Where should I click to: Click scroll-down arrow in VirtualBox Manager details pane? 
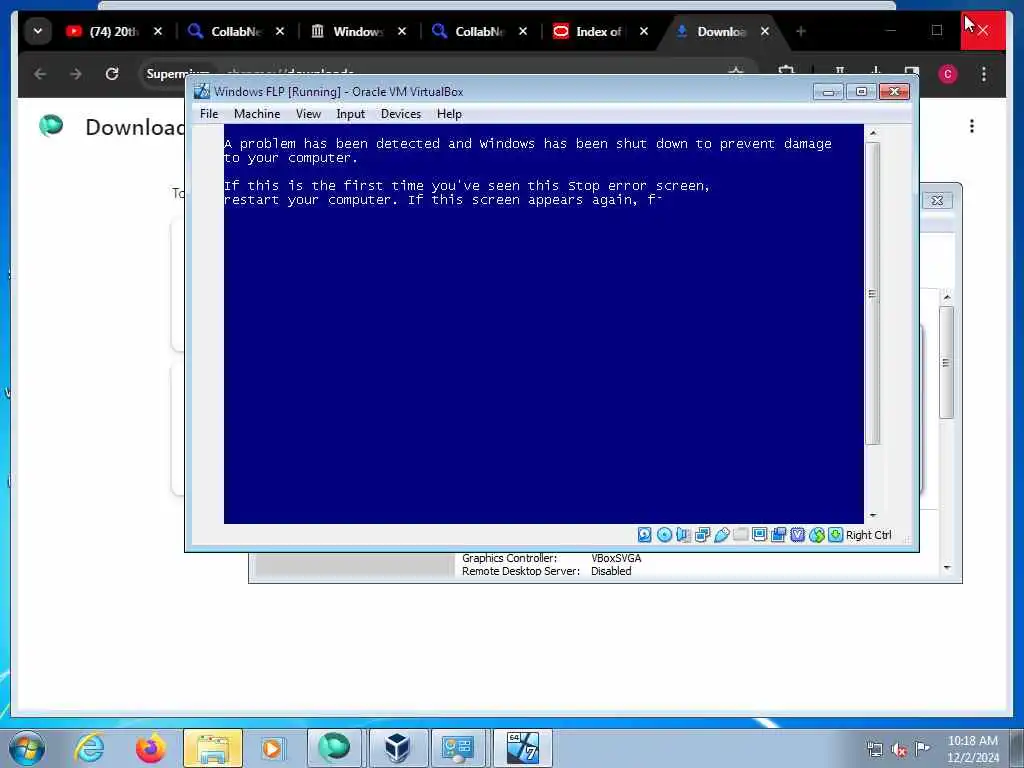pyautogui.click(x=947, y=568)
